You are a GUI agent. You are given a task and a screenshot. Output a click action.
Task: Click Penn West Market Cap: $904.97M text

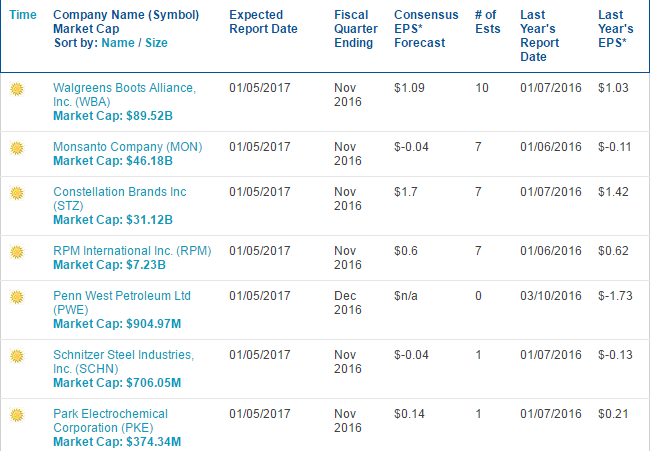point(117,324)
